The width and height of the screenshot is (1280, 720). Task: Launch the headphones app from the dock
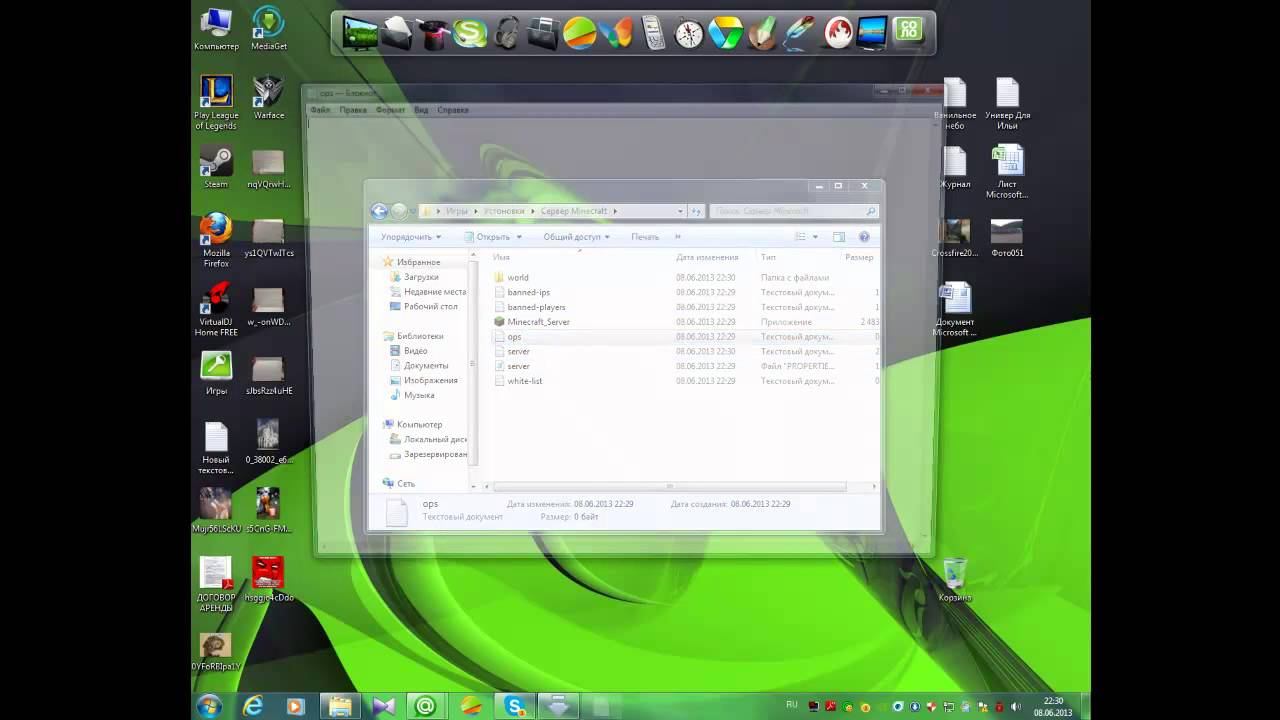click(x=506, y=33)
